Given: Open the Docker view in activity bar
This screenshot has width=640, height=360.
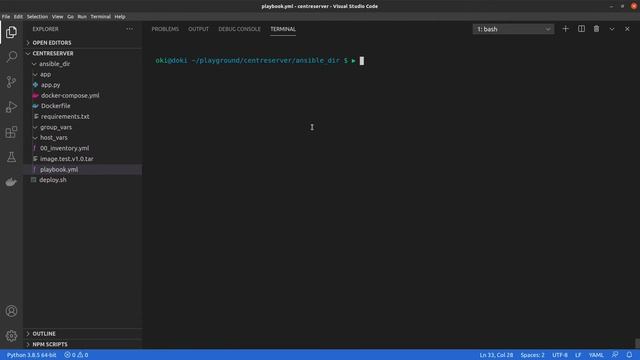Looking at the screenshot, I should tap(11, 182).
